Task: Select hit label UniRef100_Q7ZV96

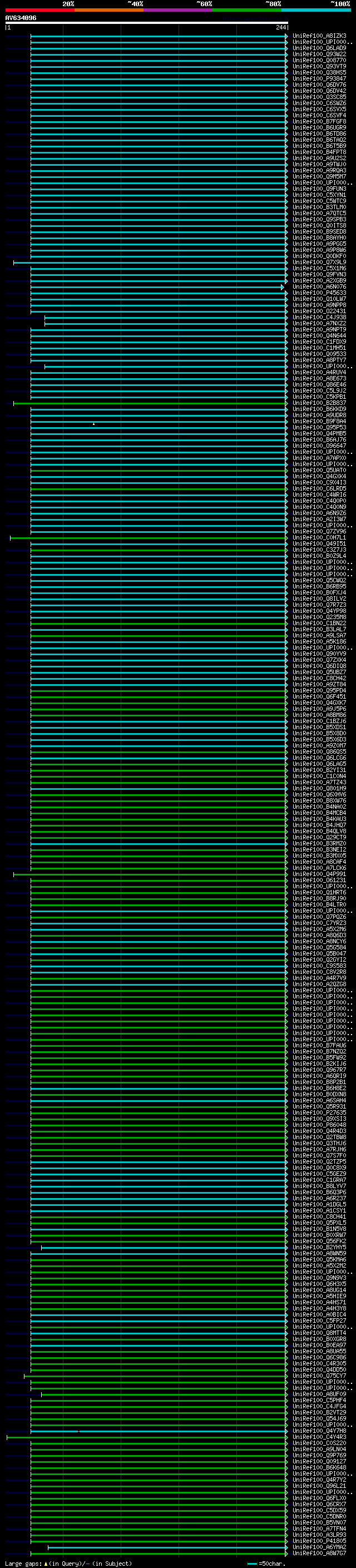Action: click(319, 531)
